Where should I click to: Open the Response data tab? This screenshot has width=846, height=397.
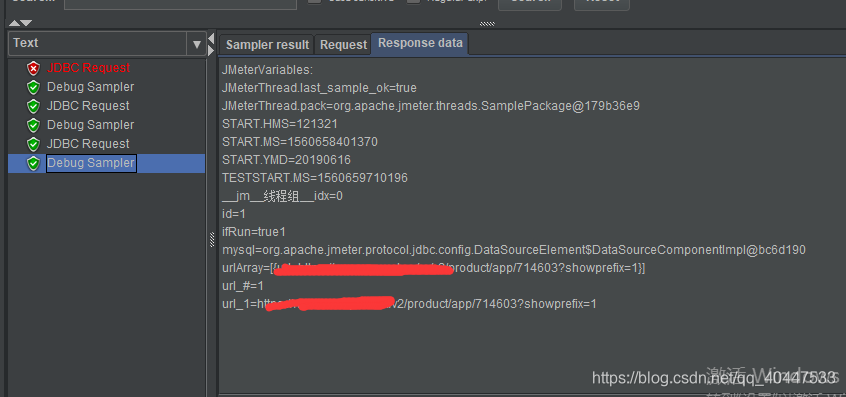pyautogui.click(x=420, y=43)
